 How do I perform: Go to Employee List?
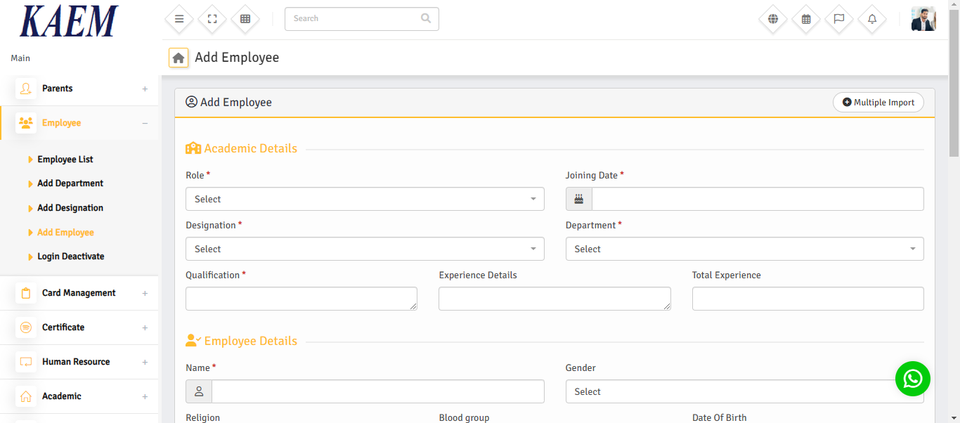click(65, 160)
